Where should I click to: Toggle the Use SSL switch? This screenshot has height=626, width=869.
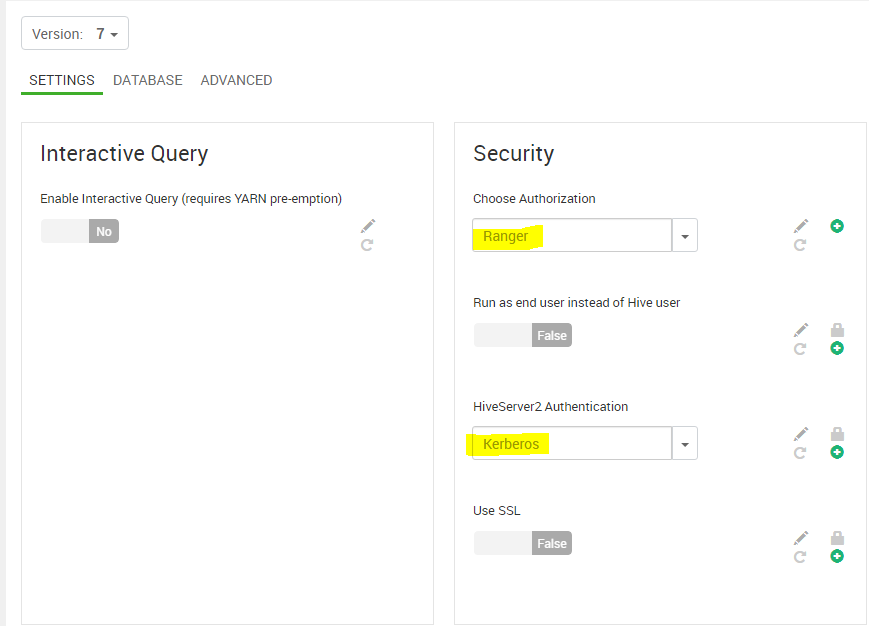pyautogui.click(x=522, y=543)
